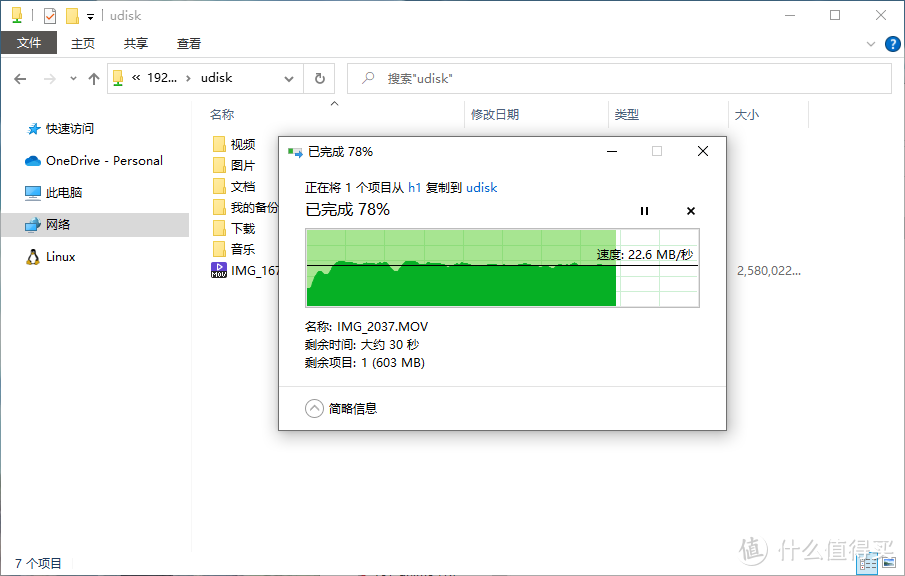Expand the ribbon with the chevron
Viewport: 905px width, 576px height.
click(x=871, y=44)
